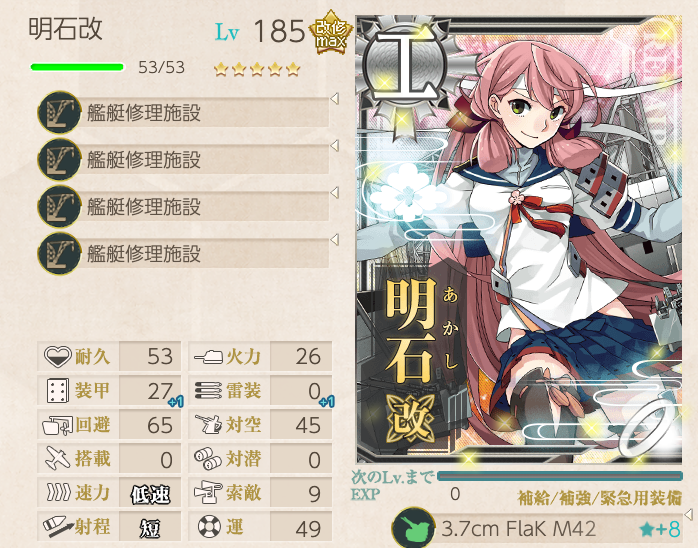698x548 pixels.
Task: Click the first 艦艇修理施設 repair crane icon
Action: tap(59, 112)
